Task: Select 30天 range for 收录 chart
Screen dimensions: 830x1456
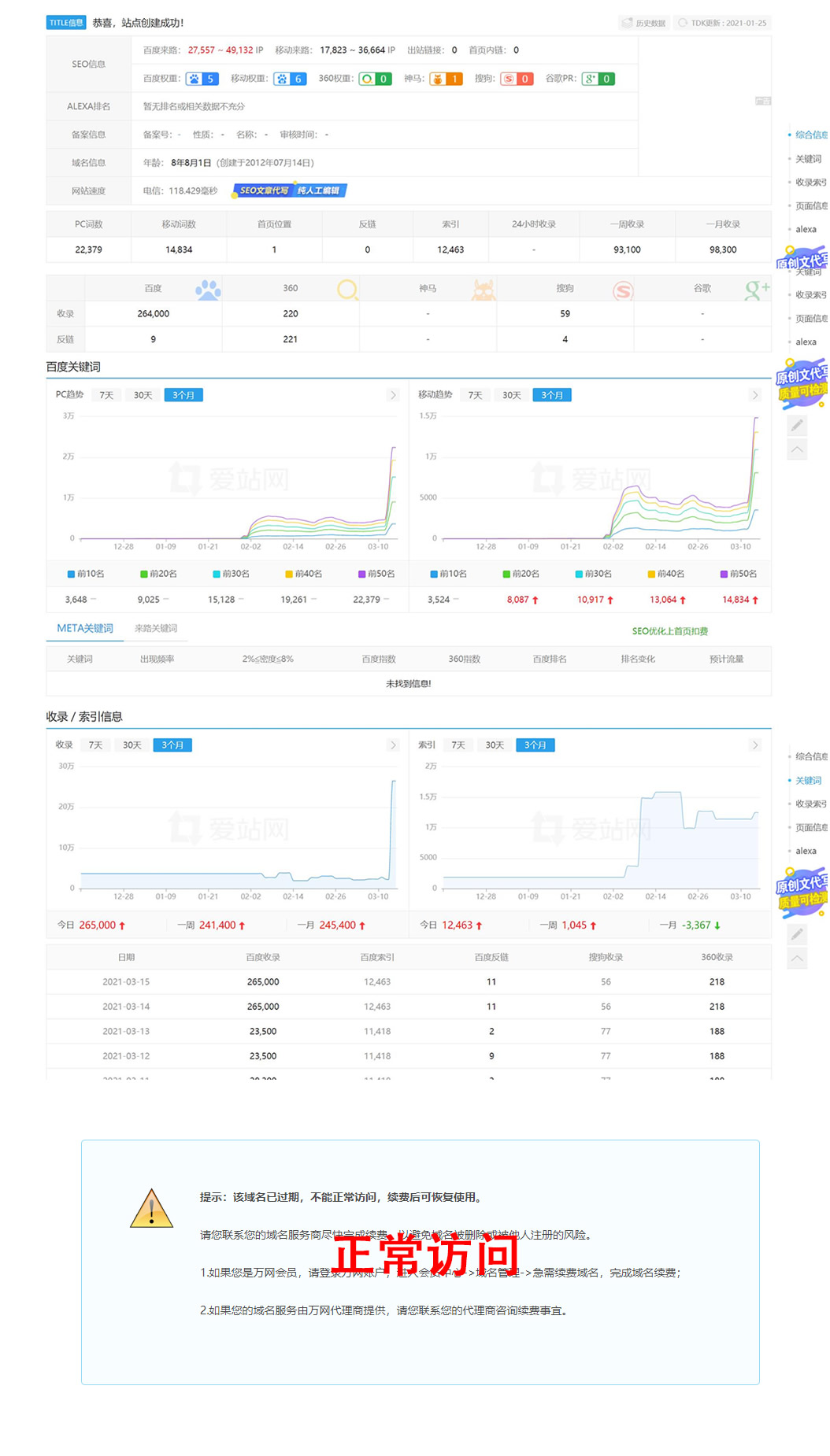Action: tap(132, 745)
